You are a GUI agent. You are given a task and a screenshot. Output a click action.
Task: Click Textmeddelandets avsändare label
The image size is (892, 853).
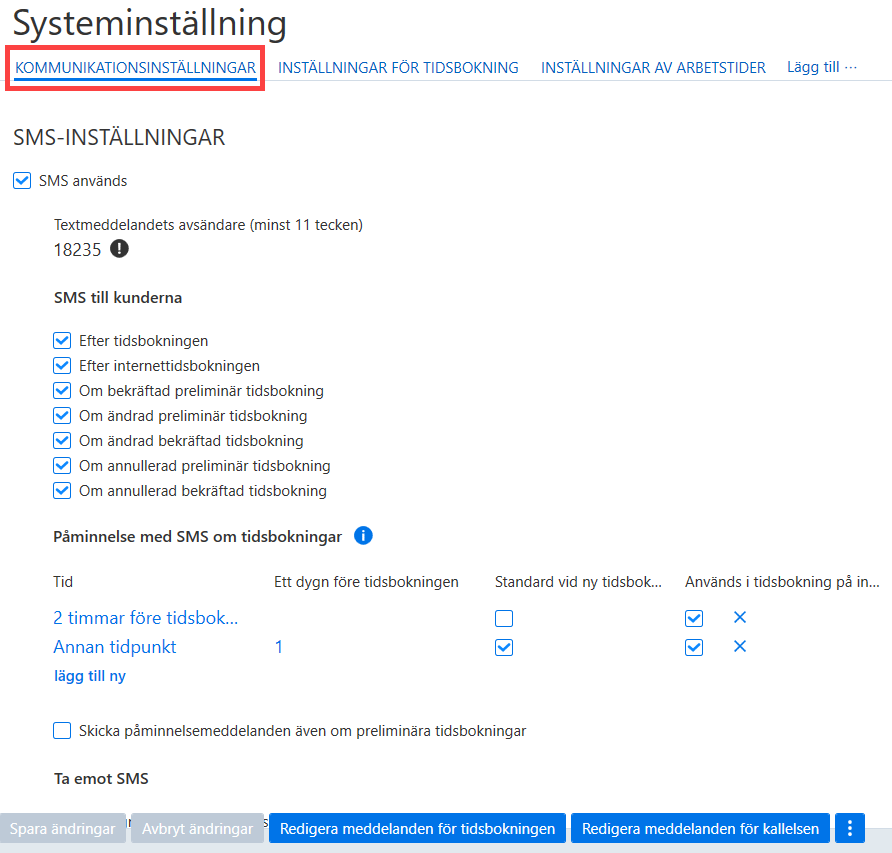[208, 225]
